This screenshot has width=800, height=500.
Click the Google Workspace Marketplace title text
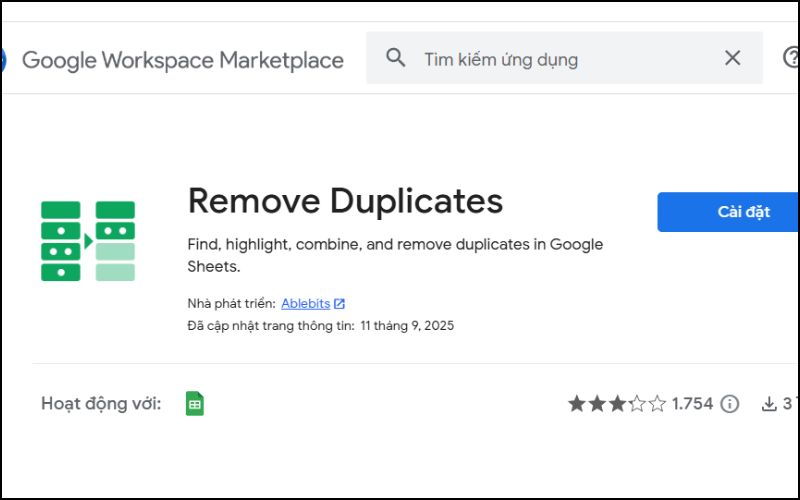click(182, 60)
